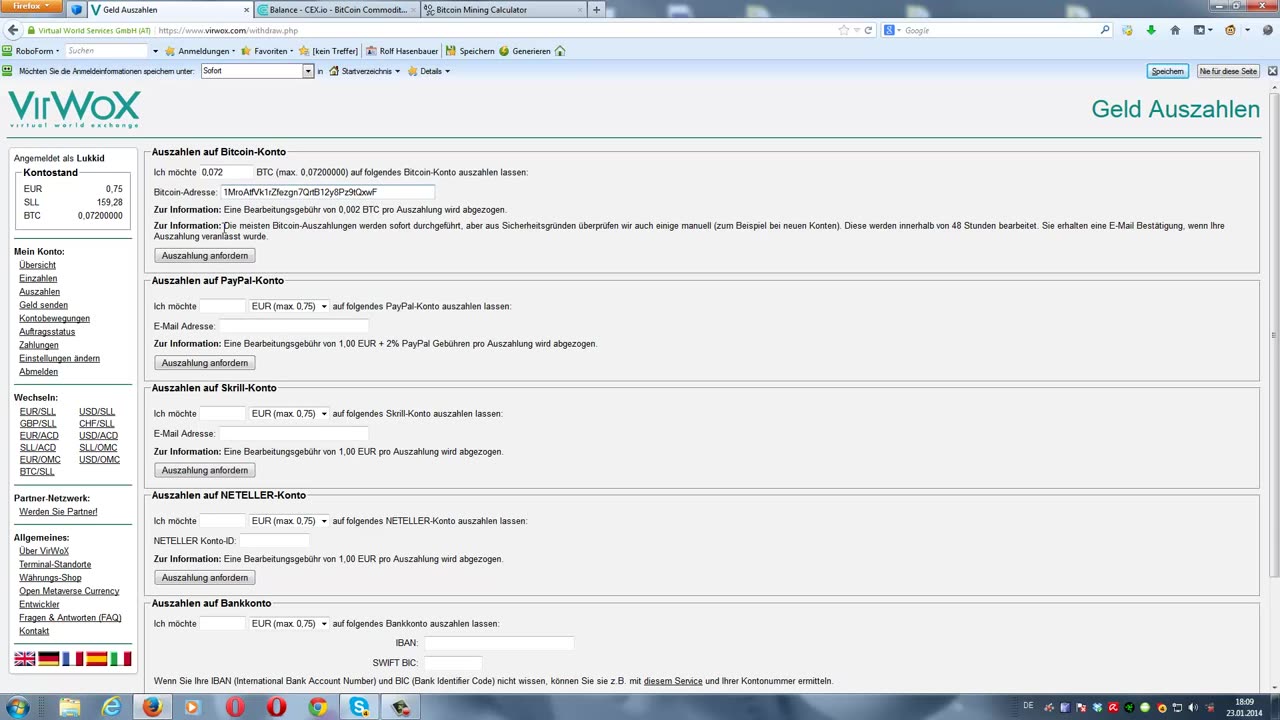
Task: Click the SWIFT BIC input field
Action: click(452, 663)
